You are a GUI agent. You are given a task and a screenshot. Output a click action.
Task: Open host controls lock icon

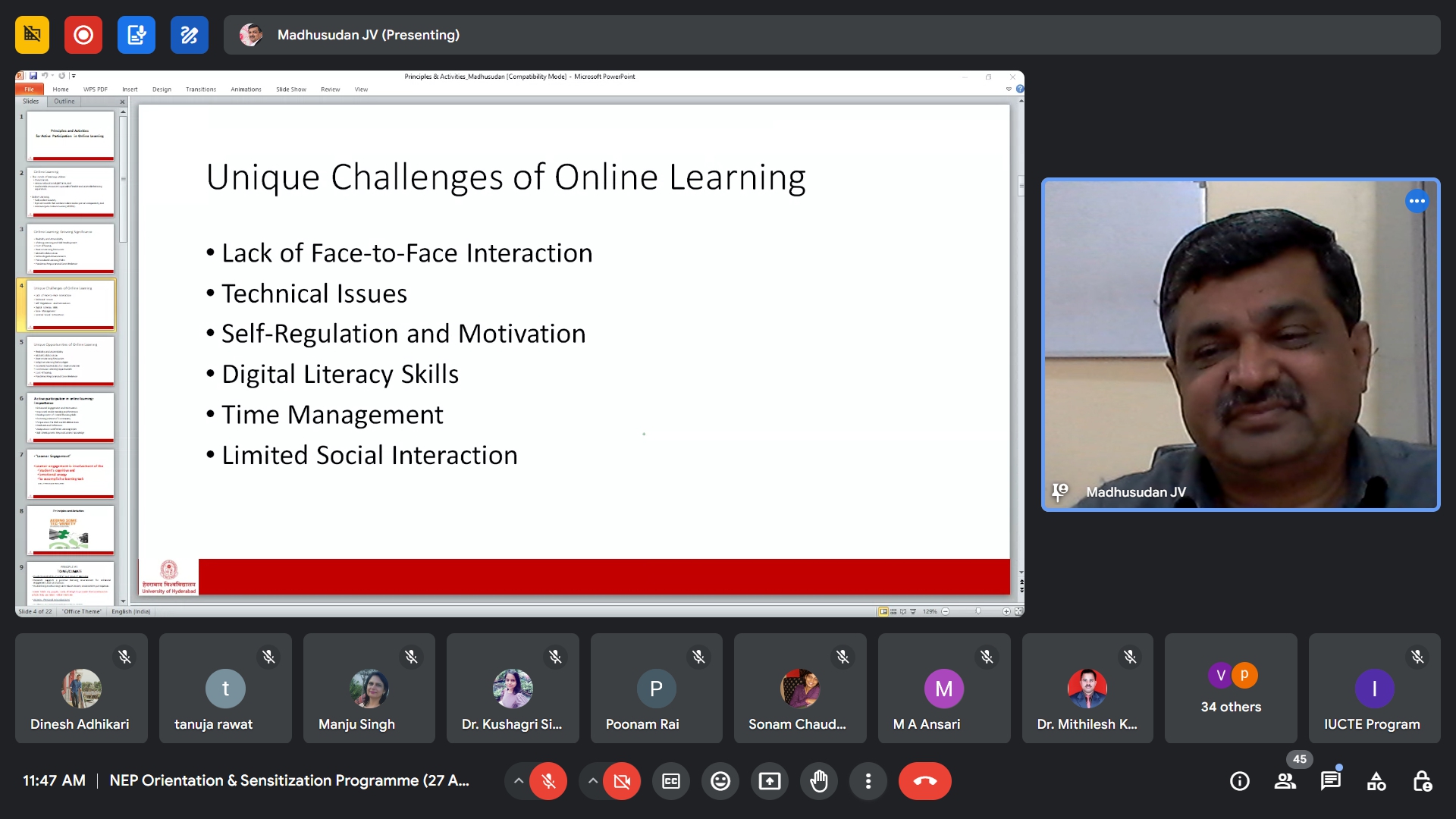(1422, 781)
